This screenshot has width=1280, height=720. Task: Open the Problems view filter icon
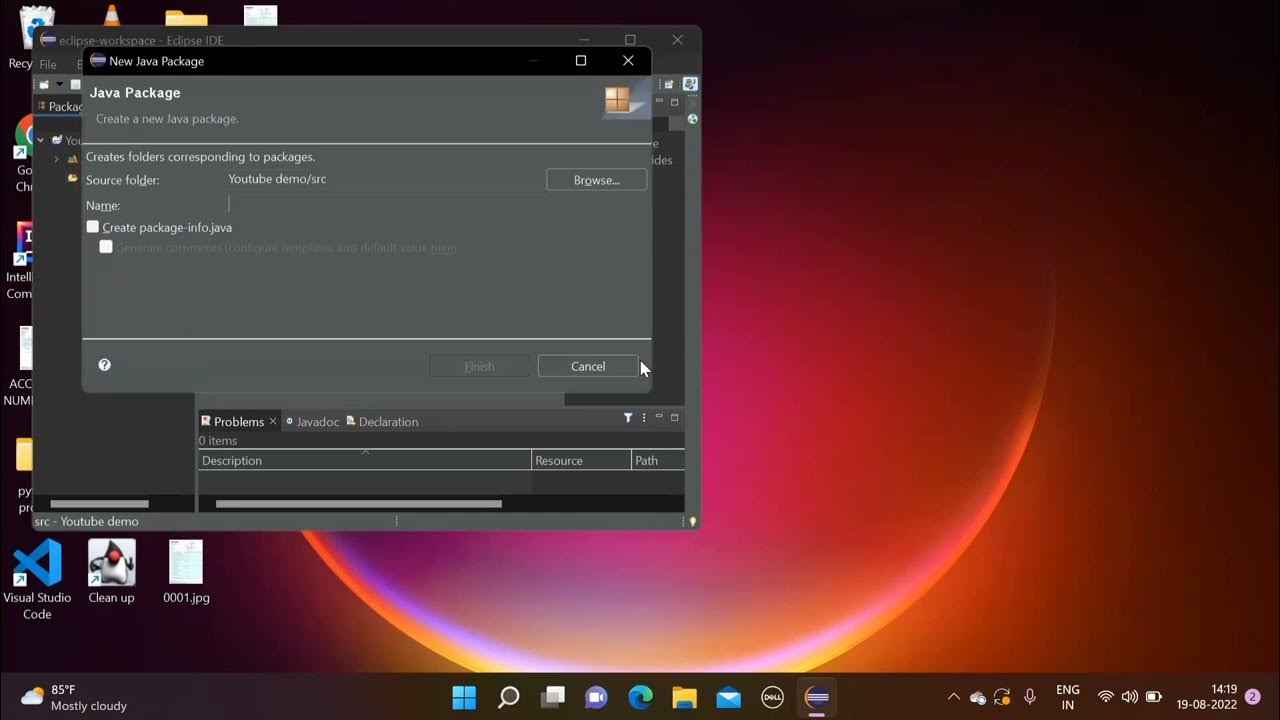pyautogui.click(x=628, y=418)
